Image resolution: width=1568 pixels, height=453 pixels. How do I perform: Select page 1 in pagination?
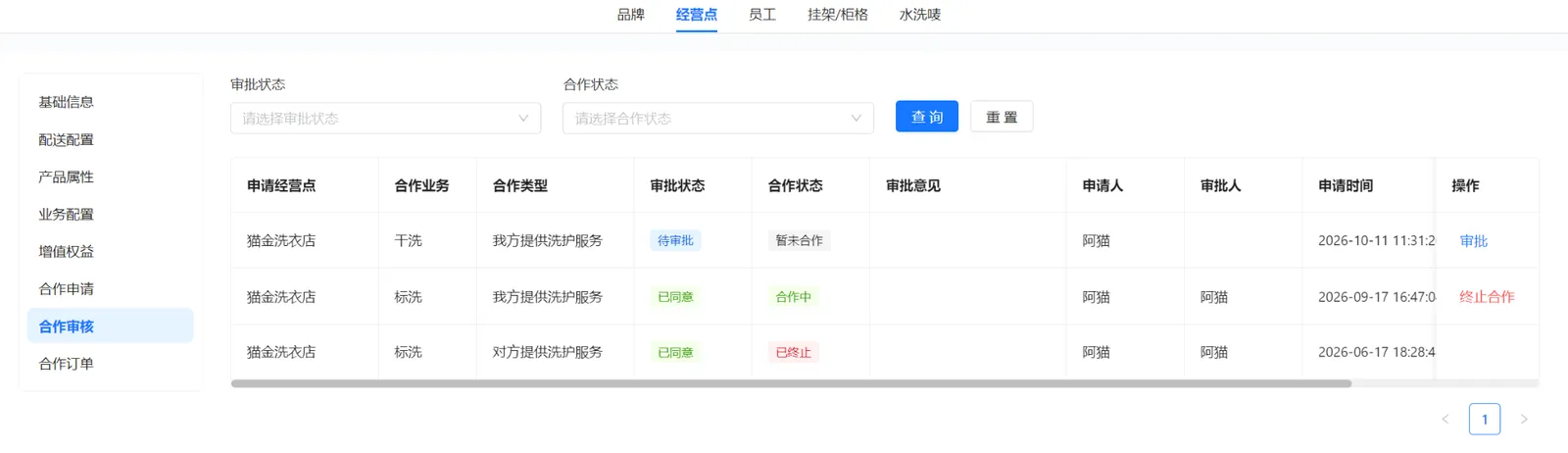click(1485, 419)
